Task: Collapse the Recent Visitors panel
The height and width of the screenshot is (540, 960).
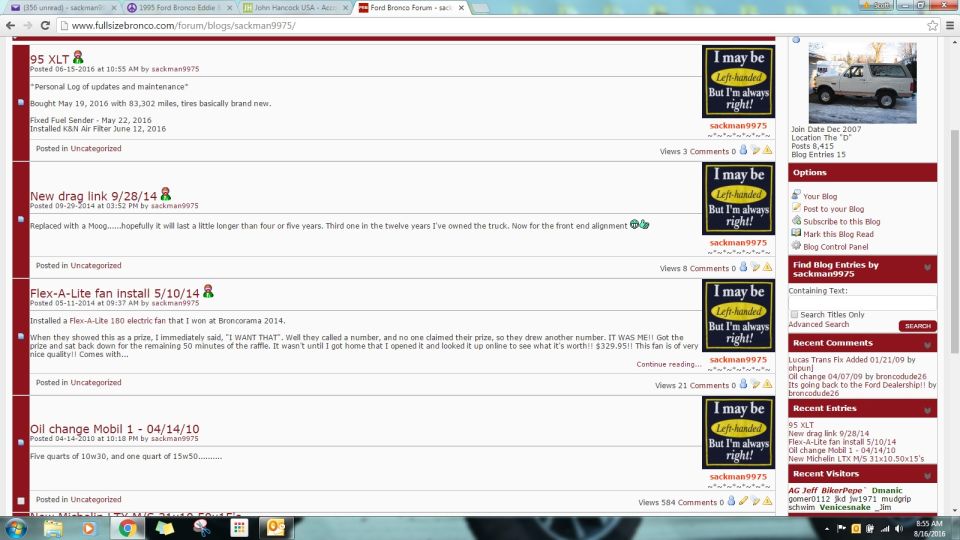Action: (x=928, y=476)
